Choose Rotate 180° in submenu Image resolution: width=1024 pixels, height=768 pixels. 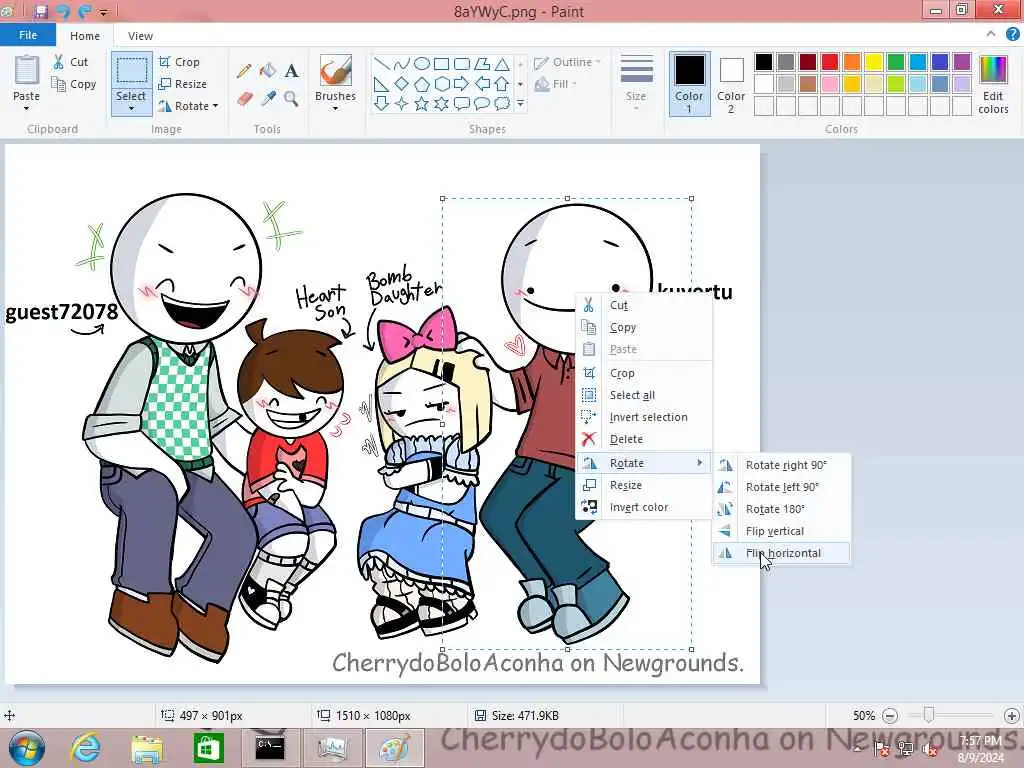(x=782, y=509)
